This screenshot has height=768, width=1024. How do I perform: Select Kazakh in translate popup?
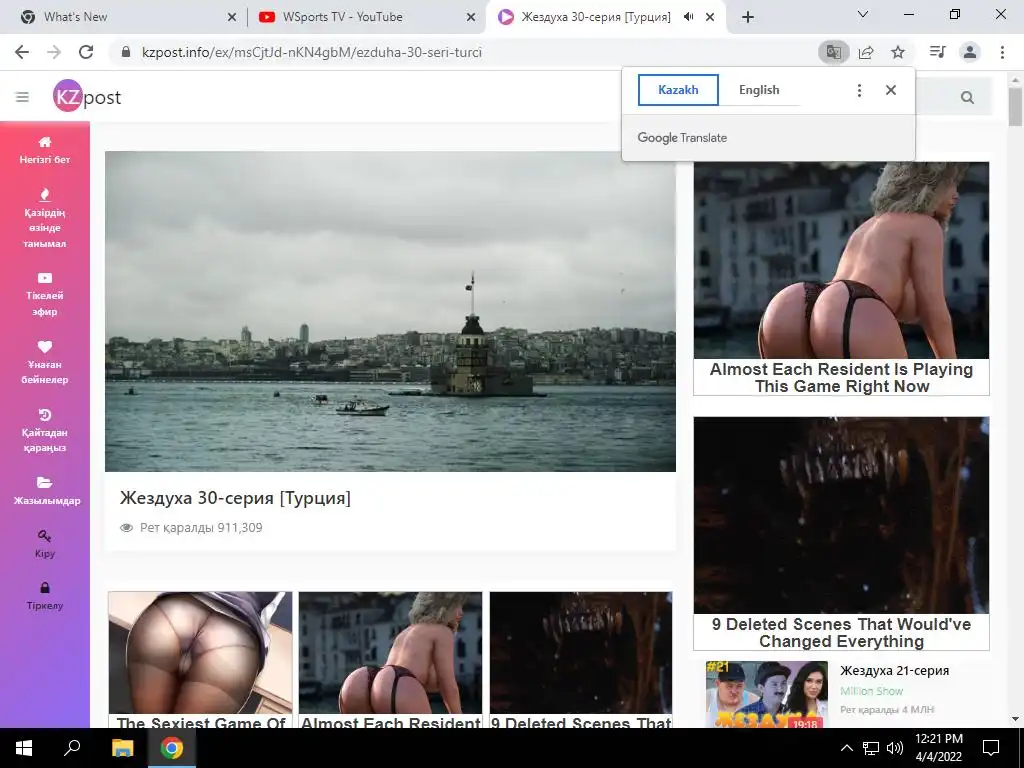(x=678, y=90)
